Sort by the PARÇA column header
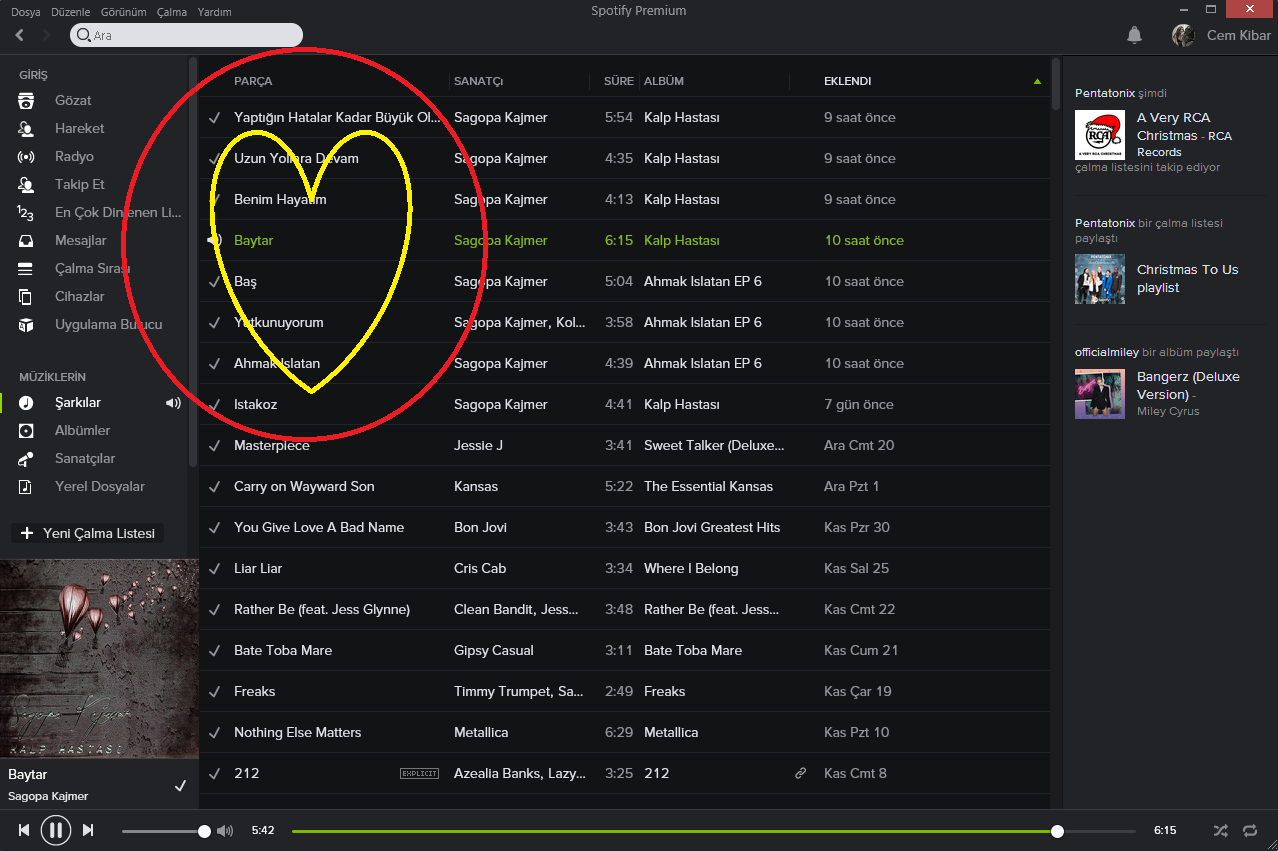 click(x=253, y=81)
